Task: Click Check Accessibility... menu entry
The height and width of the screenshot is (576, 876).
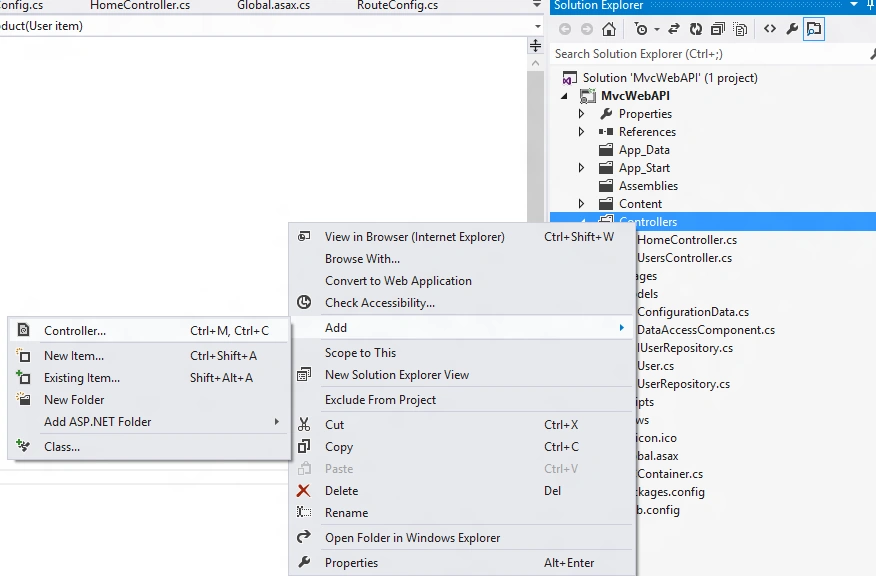Action: (x=462, y=303)
